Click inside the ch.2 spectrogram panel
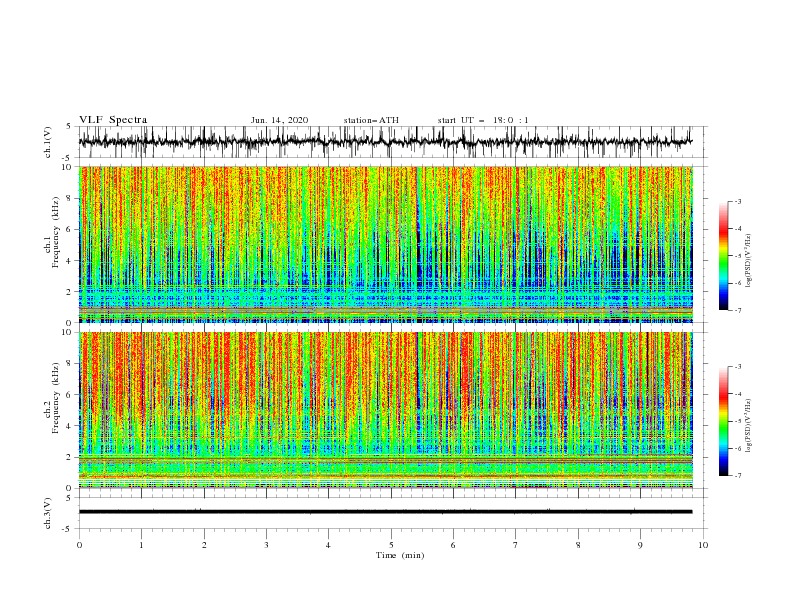This screenshot has height=612, width=792. 385,410
